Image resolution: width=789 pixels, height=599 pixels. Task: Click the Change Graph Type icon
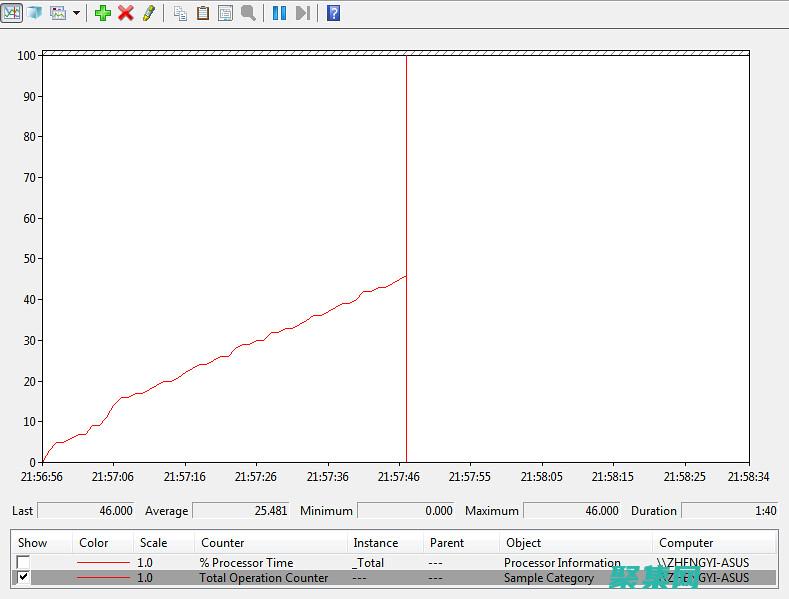[58, 13]
